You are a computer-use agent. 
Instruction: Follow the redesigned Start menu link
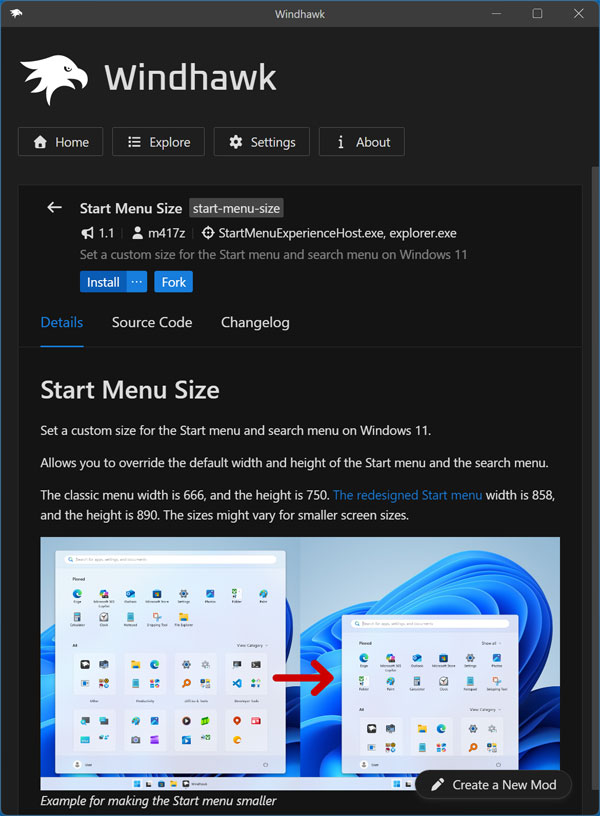pos(407,495)
